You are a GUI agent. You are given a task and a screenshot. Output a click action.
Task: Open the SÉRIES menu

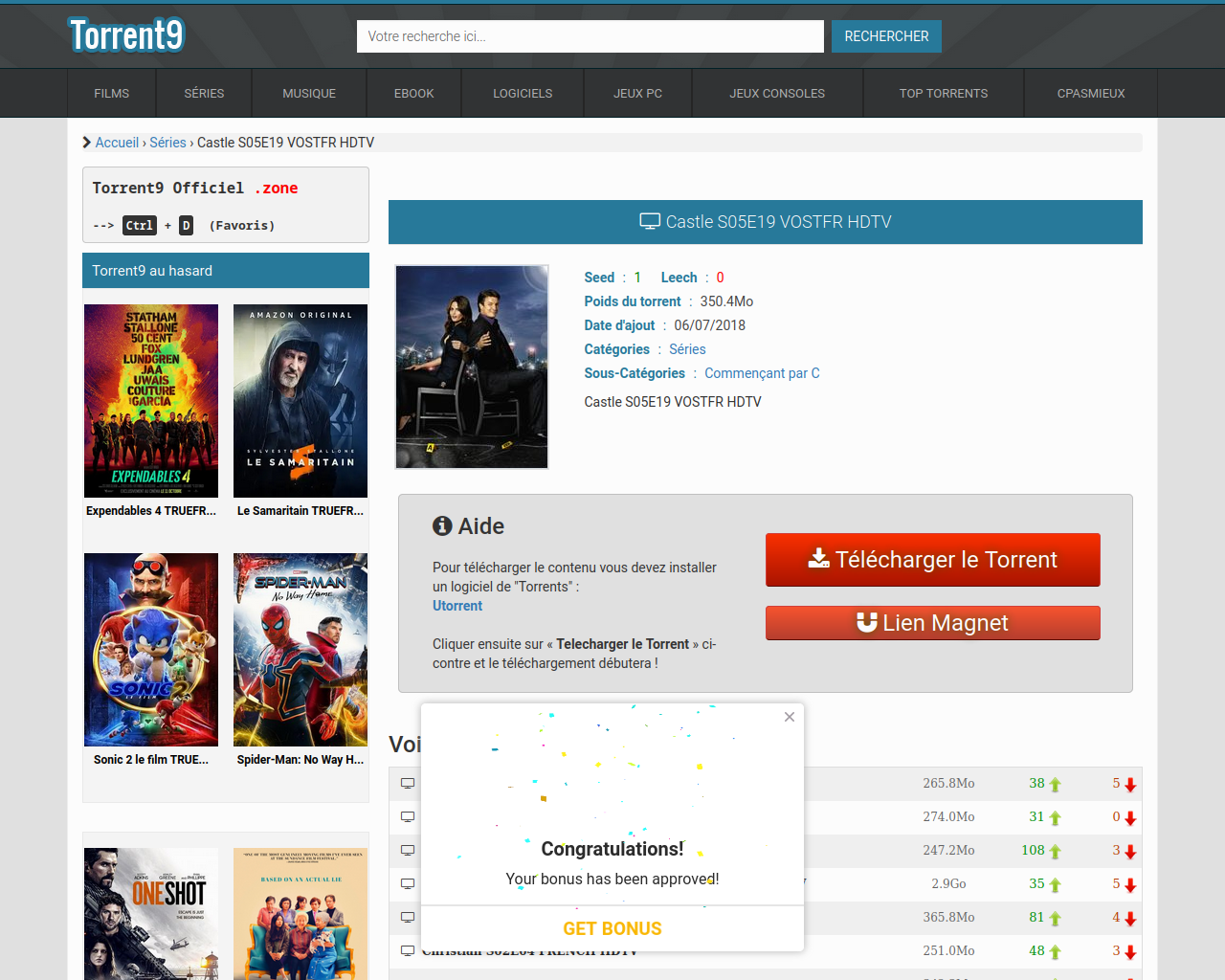pyautogui.click(x=204, y=93)
